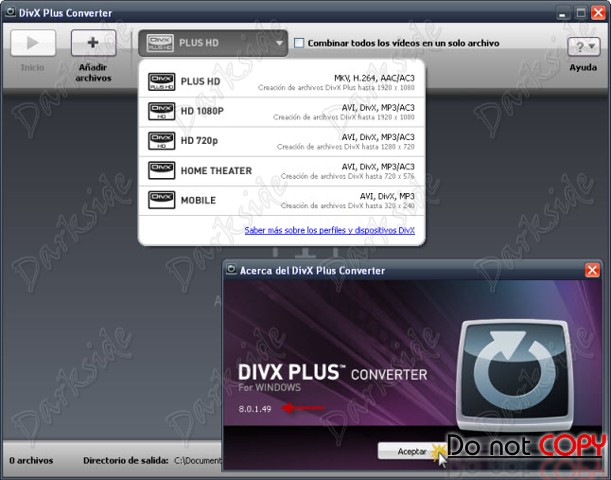611x480 pixels.
Task: Click MKV, H.264, AAC/AC3 format text
Action: (374, 78)
